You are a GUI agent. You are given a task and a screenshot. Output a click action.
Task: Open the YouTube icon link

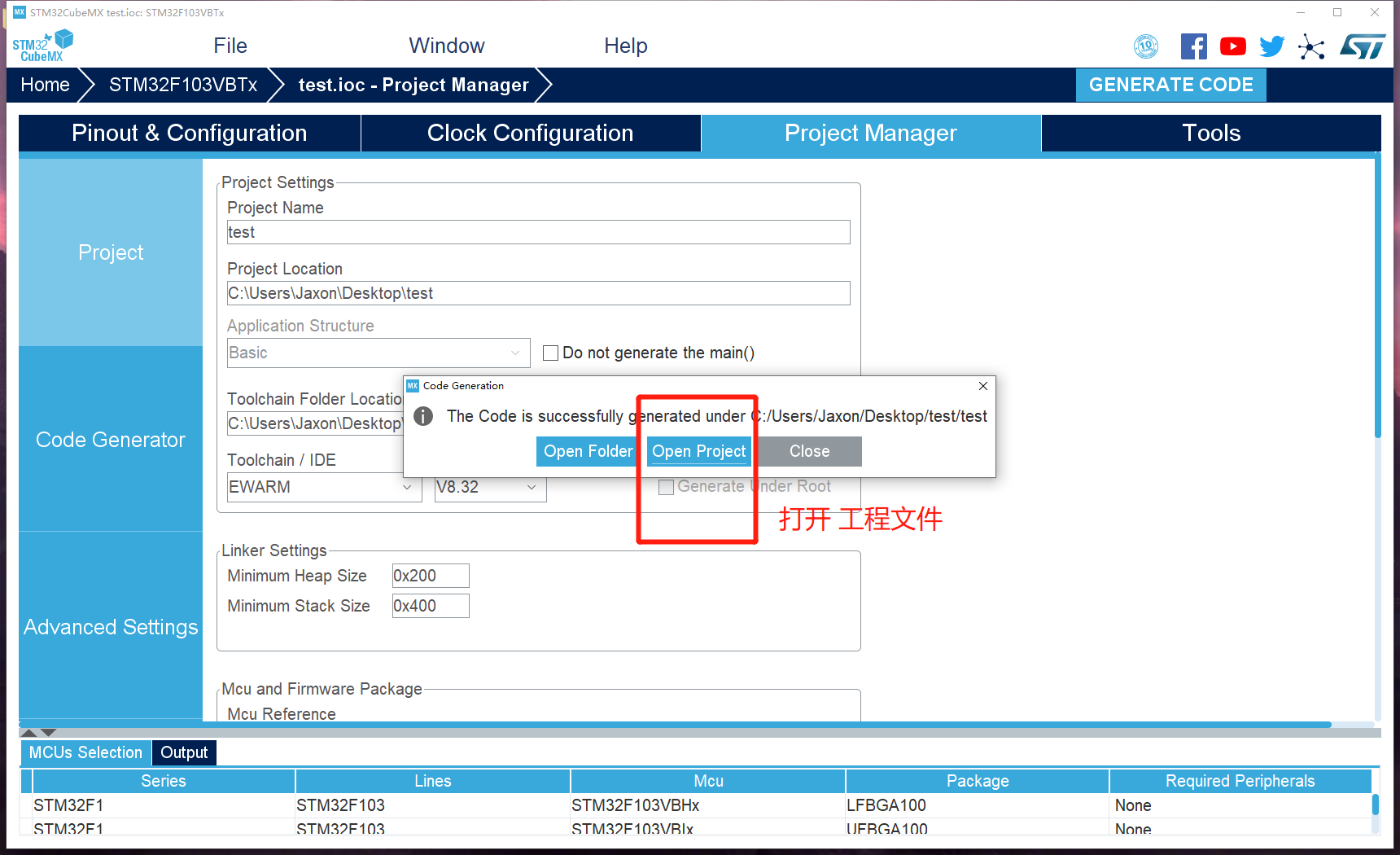1233,46
